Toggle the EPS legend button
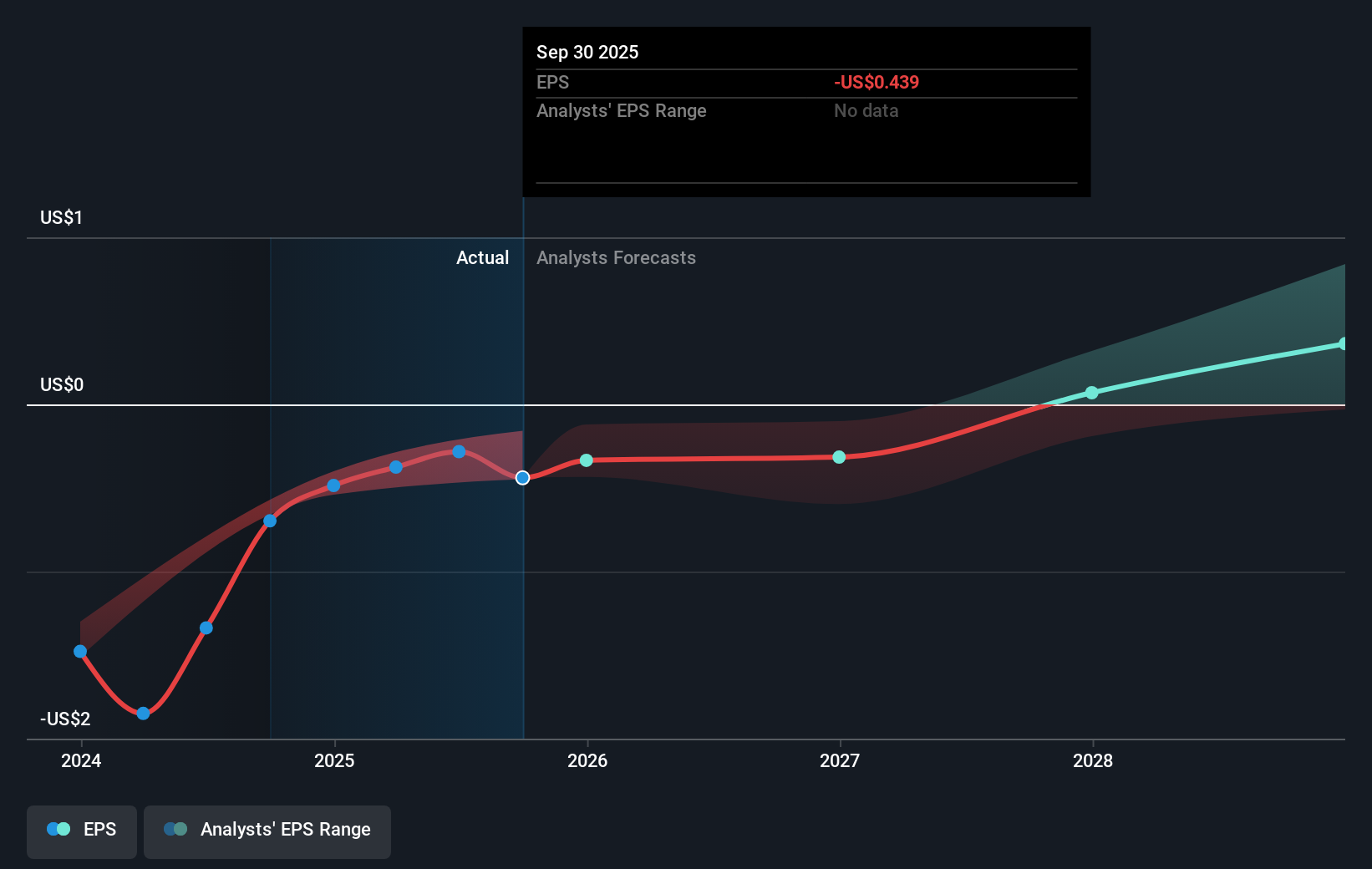The image size is (1372, 869). [x=82, y=831]
